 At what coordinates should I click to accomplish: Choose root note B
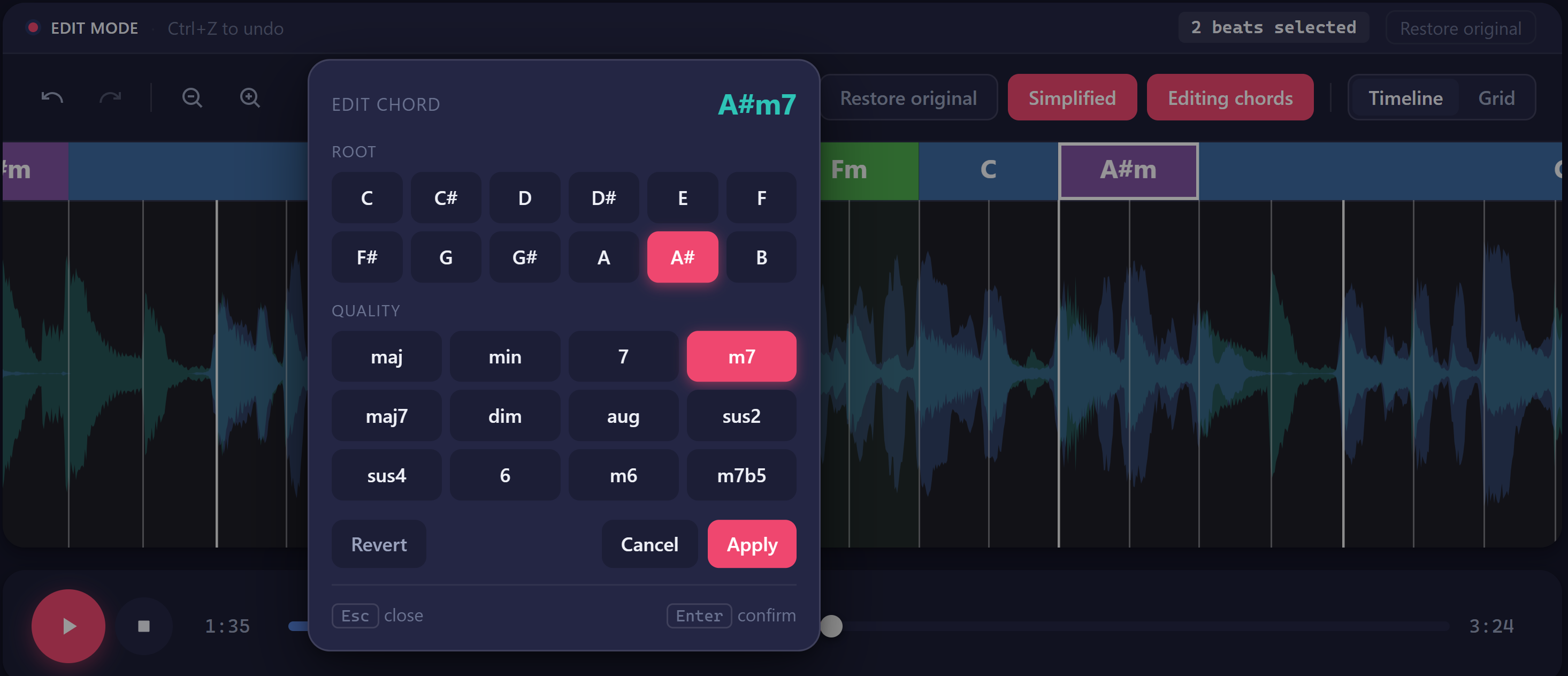[x=761, y=257]
